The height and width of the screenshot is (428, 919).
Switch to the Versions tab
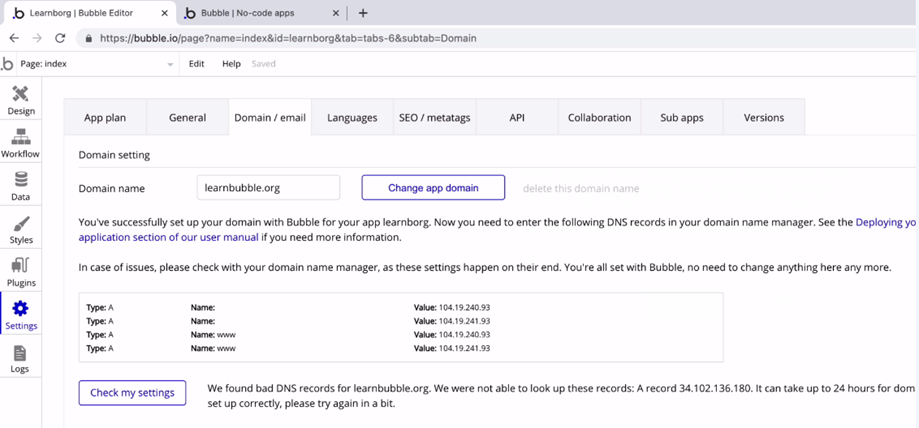pyautogui.click(x=764, y=117)
